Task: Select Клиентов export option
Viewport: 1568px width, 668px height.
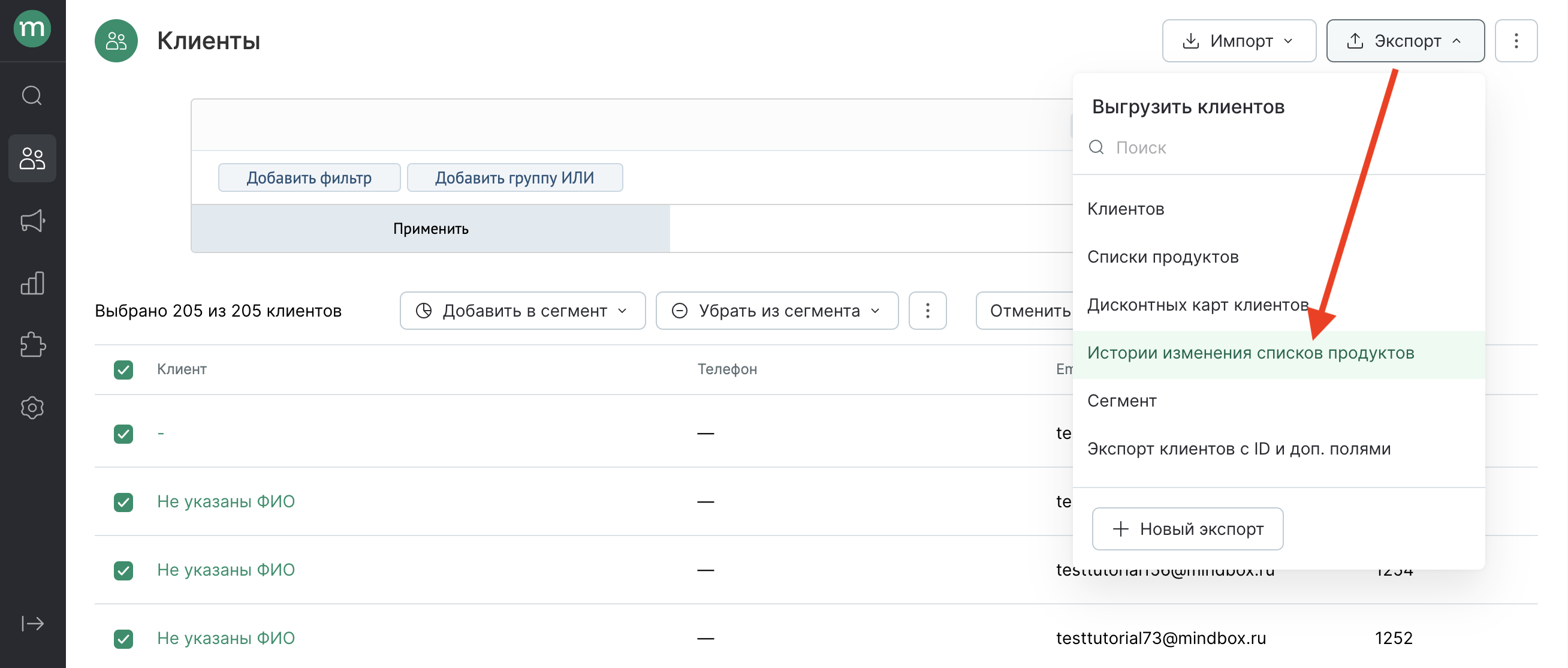Action: click(1278, 209)
